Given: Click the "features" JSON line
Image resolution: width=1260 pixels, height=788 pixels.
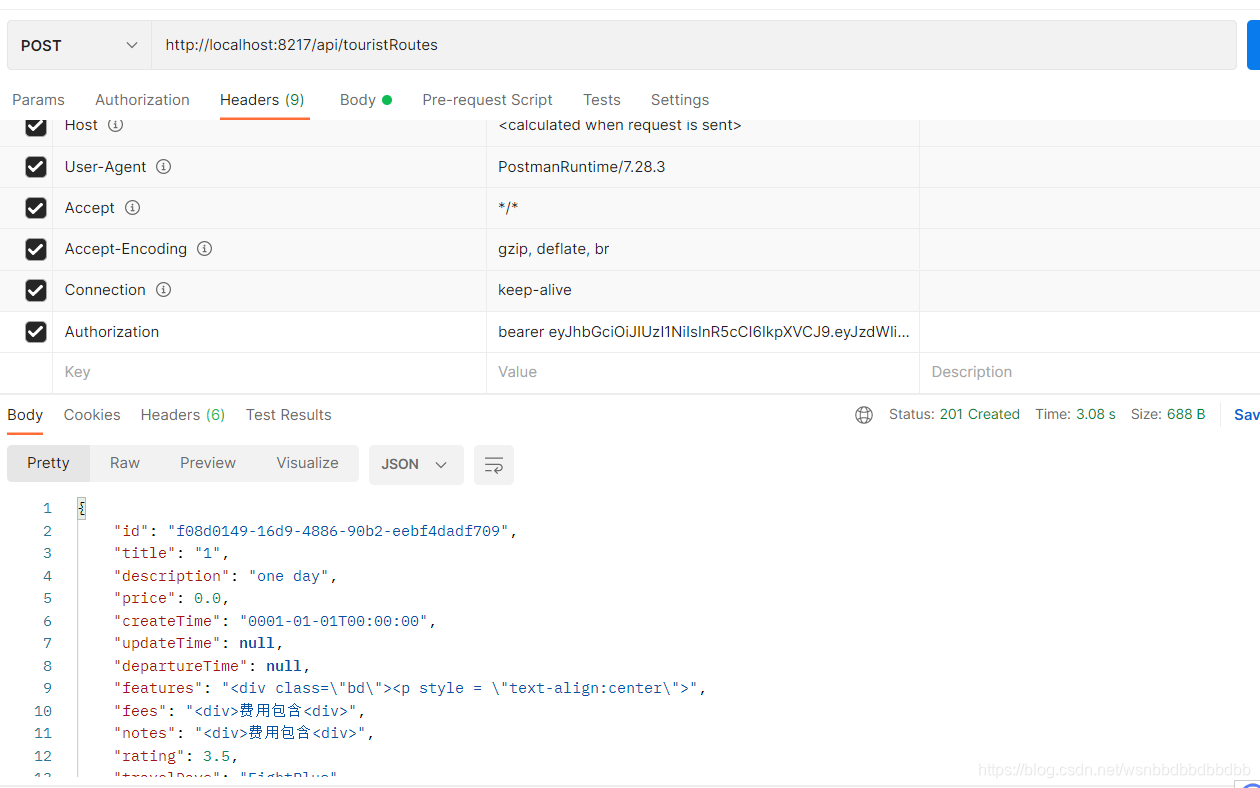Looking at the screenshot, I should pyautogui.click(x=410, y=688).
